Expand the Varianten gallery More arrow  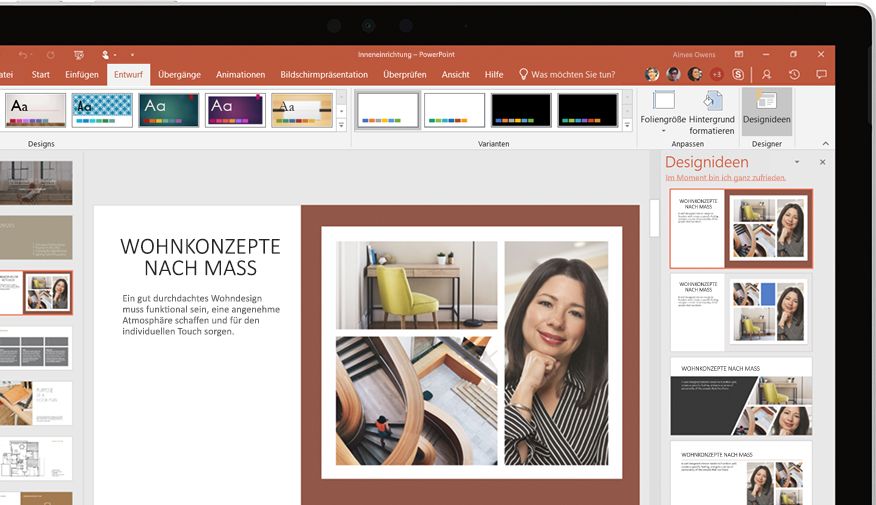tap(627, 125)
